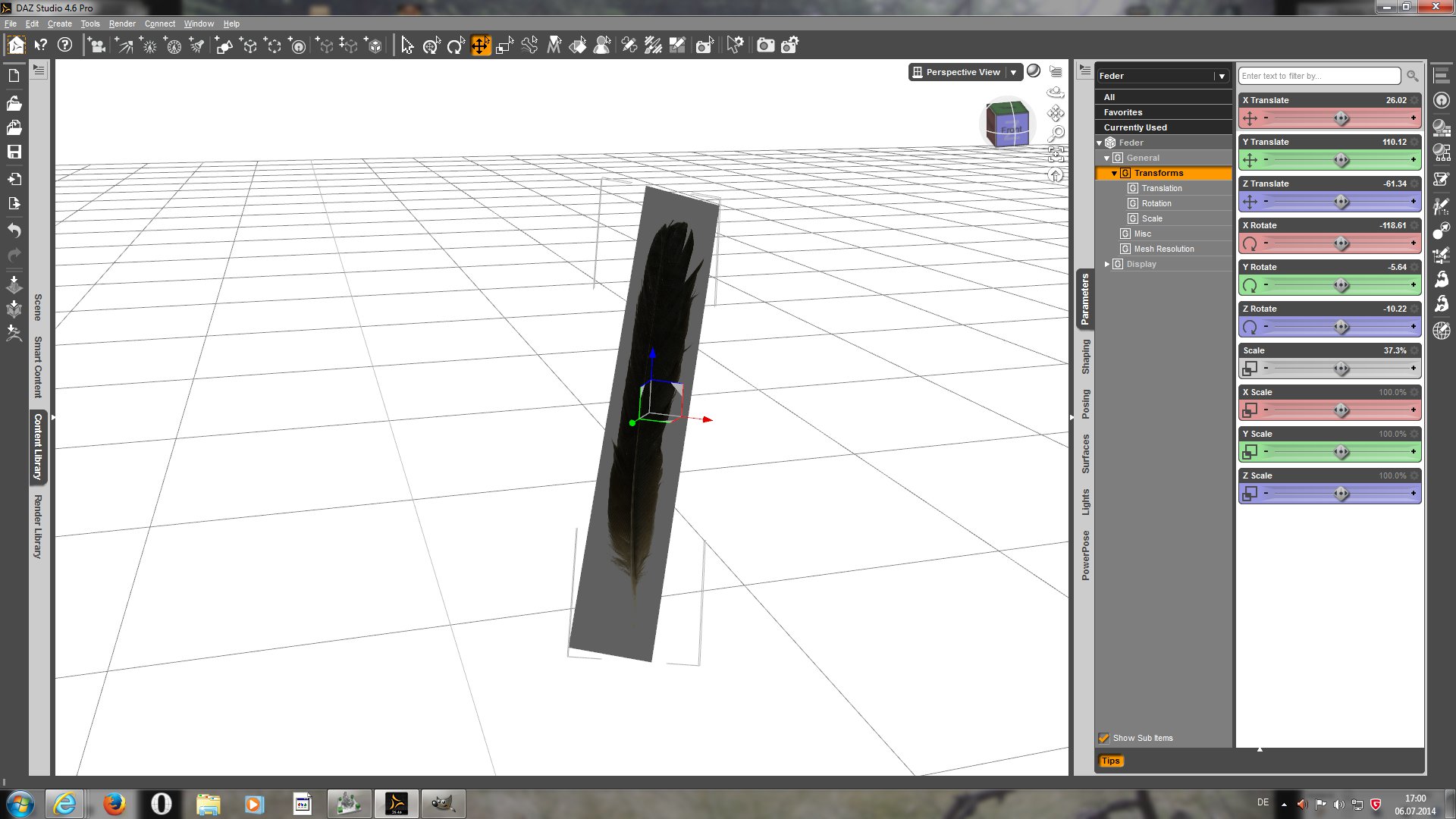Screen dimensions: 1456x819
Task: Click the parameter filter text field
Action: pos(1319,76)
